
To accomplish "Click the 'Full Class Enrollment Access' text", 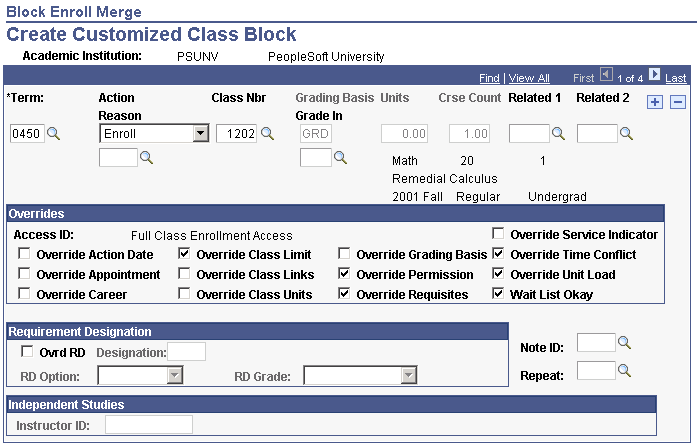I will (x=212, y=235).
